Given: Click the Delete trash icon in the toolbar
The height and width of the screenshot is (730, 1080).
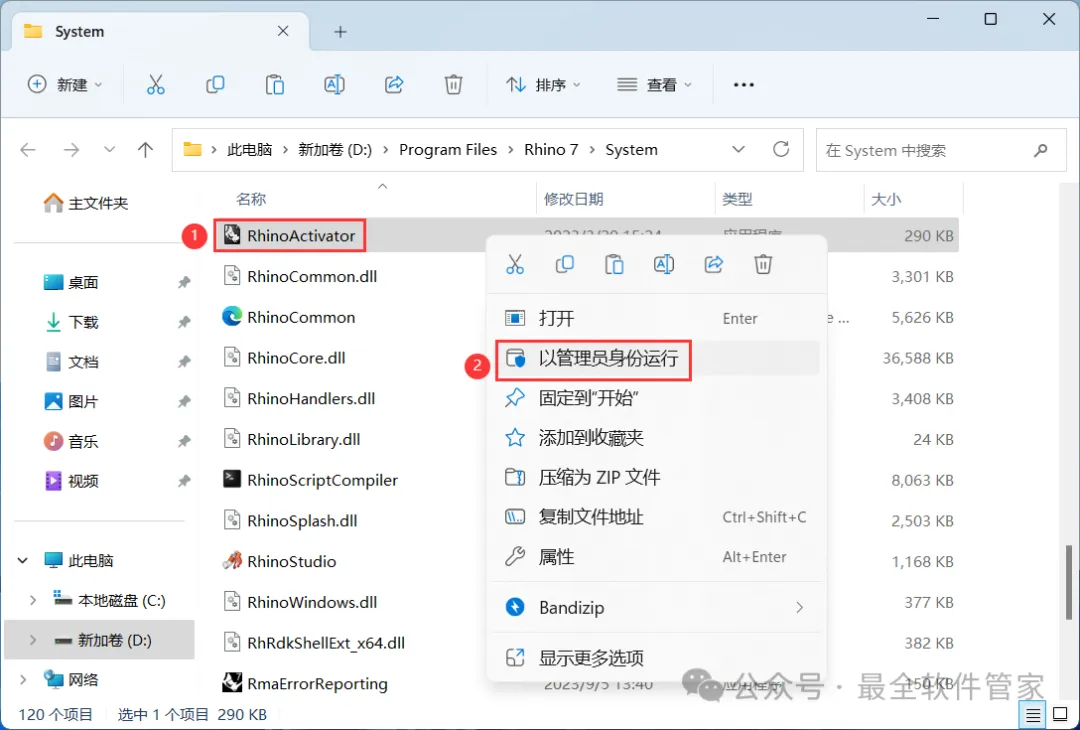Looking at the screenshot, I should (453, 85).
